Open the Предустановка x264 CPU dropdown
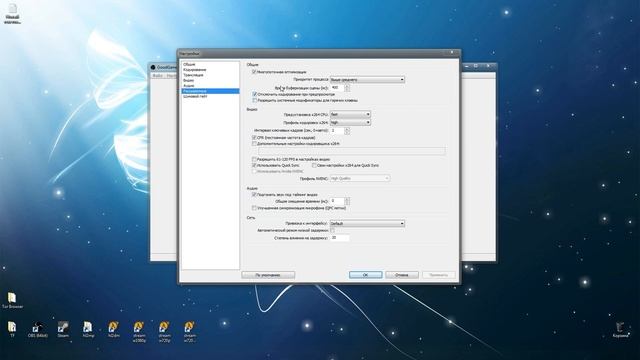 point(350,114)
